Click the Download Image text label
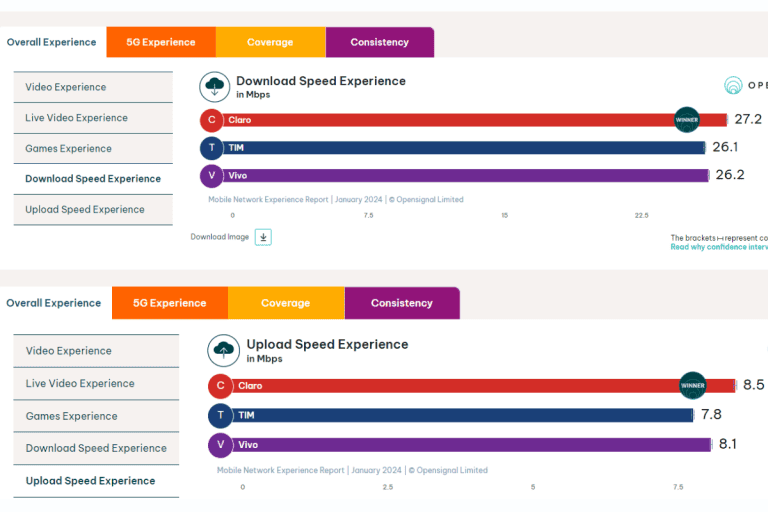 [x=220, y=237]
